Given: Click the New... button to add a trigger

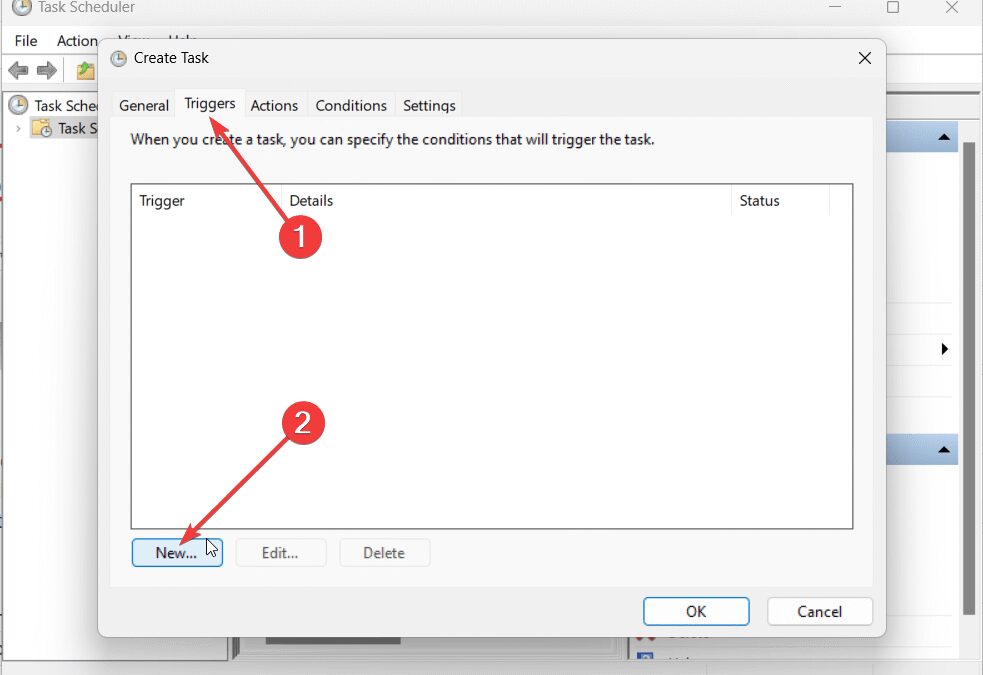Looking at the screenshot, I should 177,553.
